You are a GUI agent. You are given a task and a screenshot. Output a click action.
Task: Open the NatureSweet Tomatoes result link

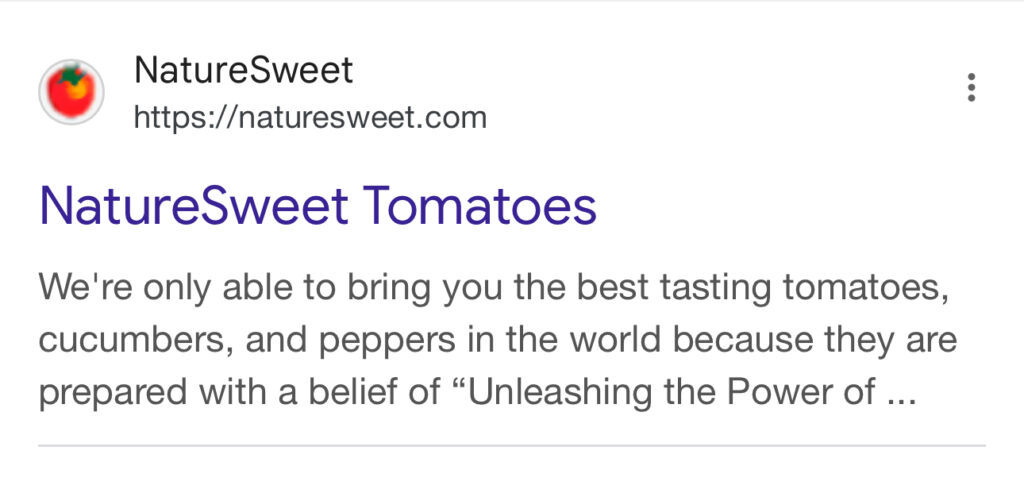click(318, 205)
